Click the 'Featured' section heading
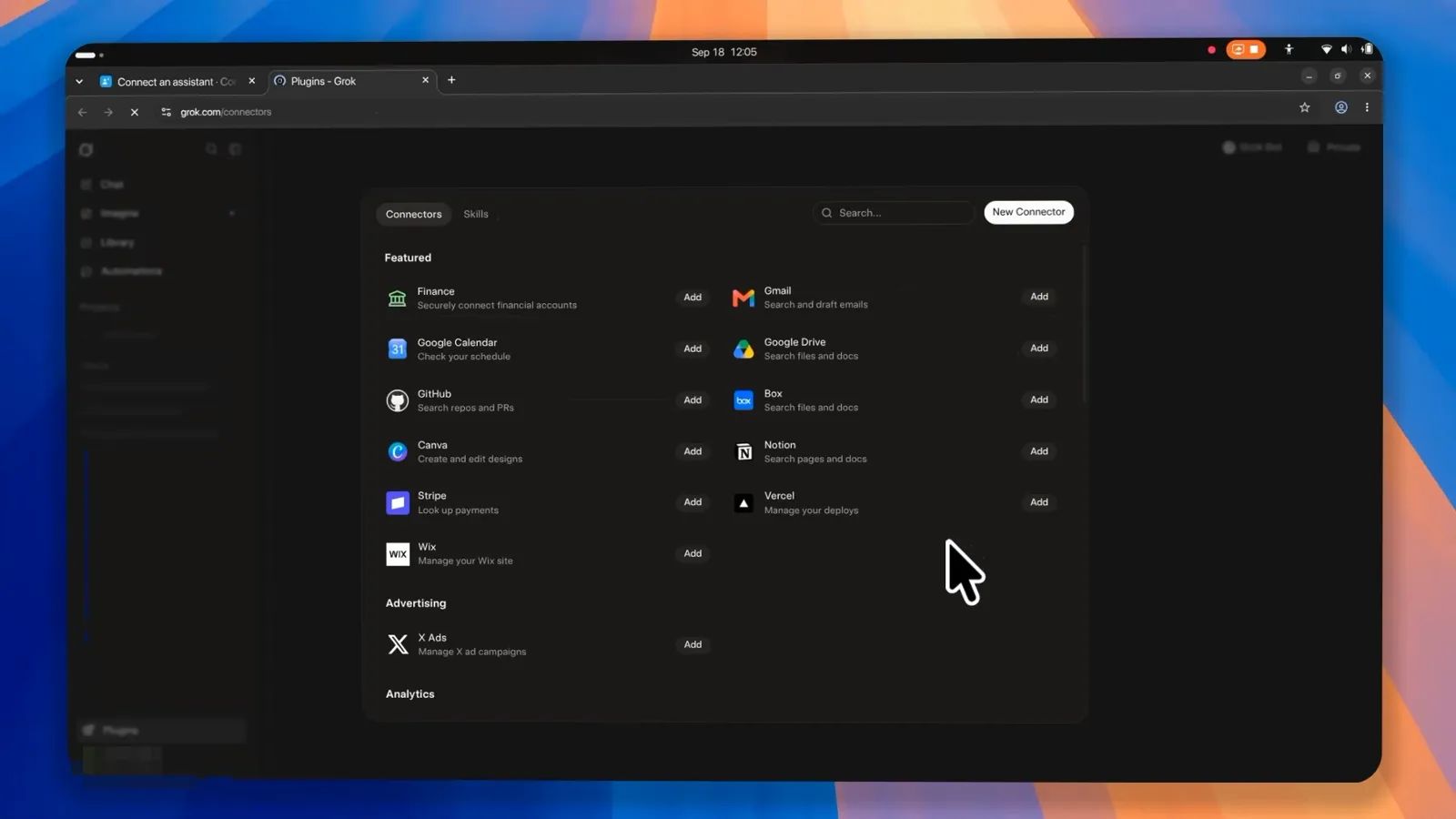1456x819 pixels. click(x=408, y=258)
